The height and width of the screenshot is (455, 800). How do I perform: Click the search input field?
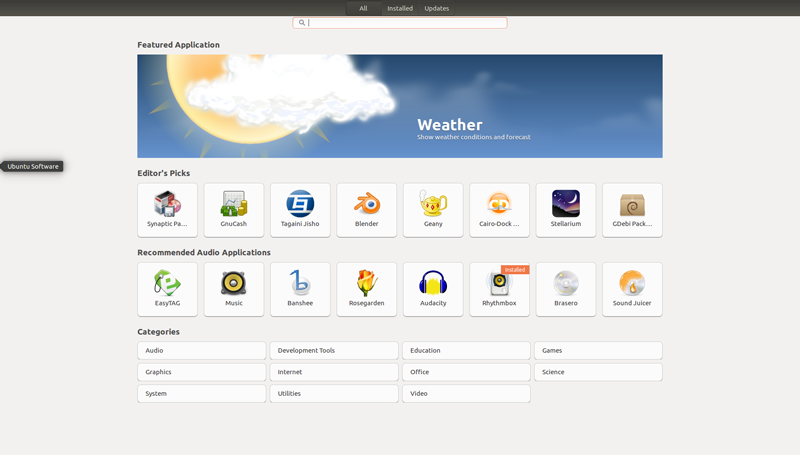tap(404, 22)
